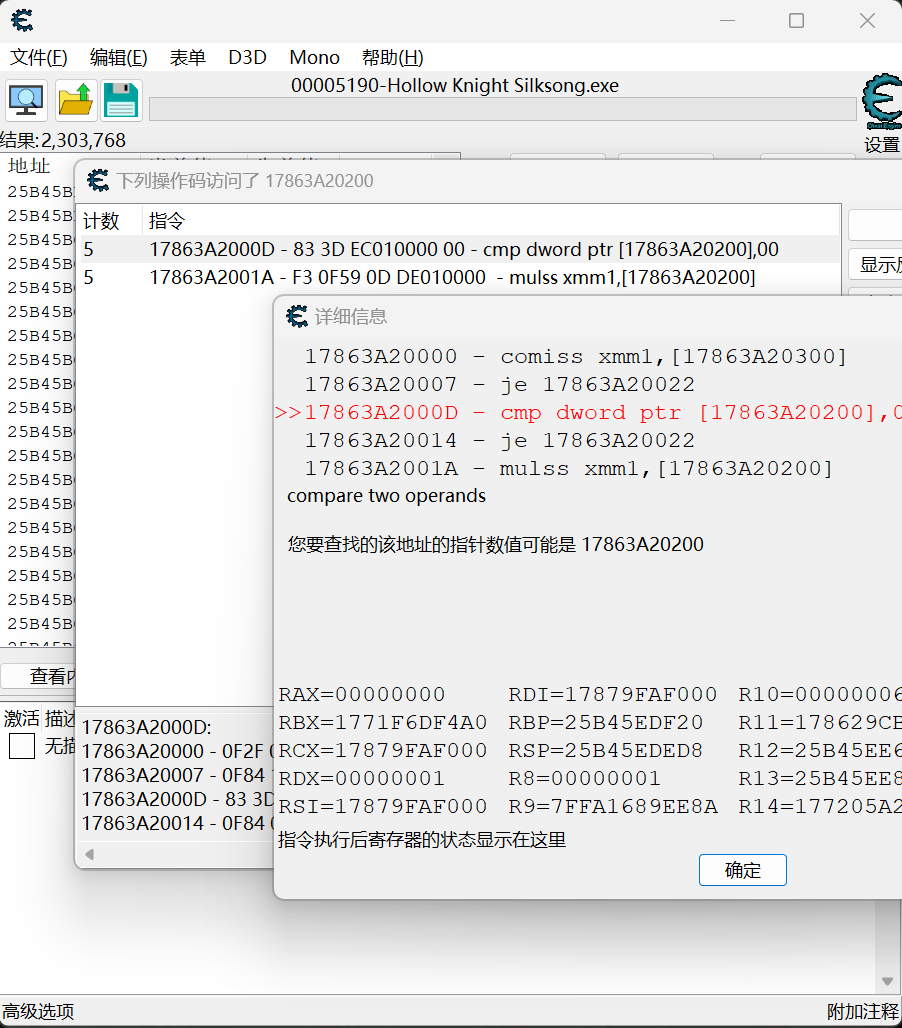The height and width of the screenshot is (1028, 902).
Task: Open the 表单 menu
Action: pos(187,58)
